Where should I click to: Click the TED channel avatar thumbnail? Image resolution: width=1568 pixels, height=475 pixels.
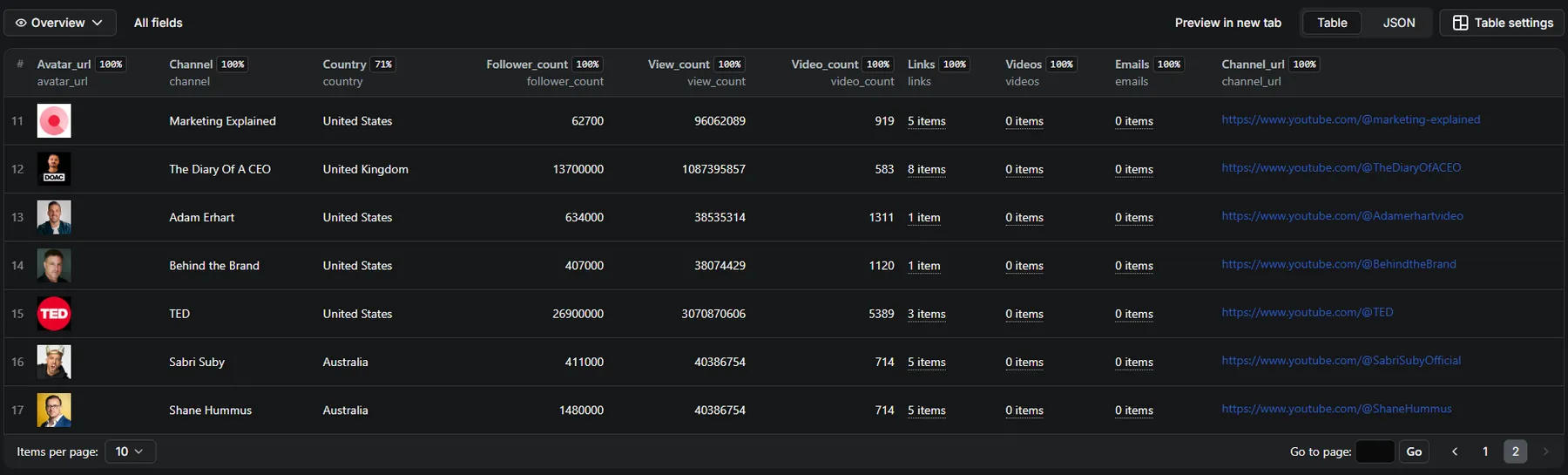click(x=54, y=314)
